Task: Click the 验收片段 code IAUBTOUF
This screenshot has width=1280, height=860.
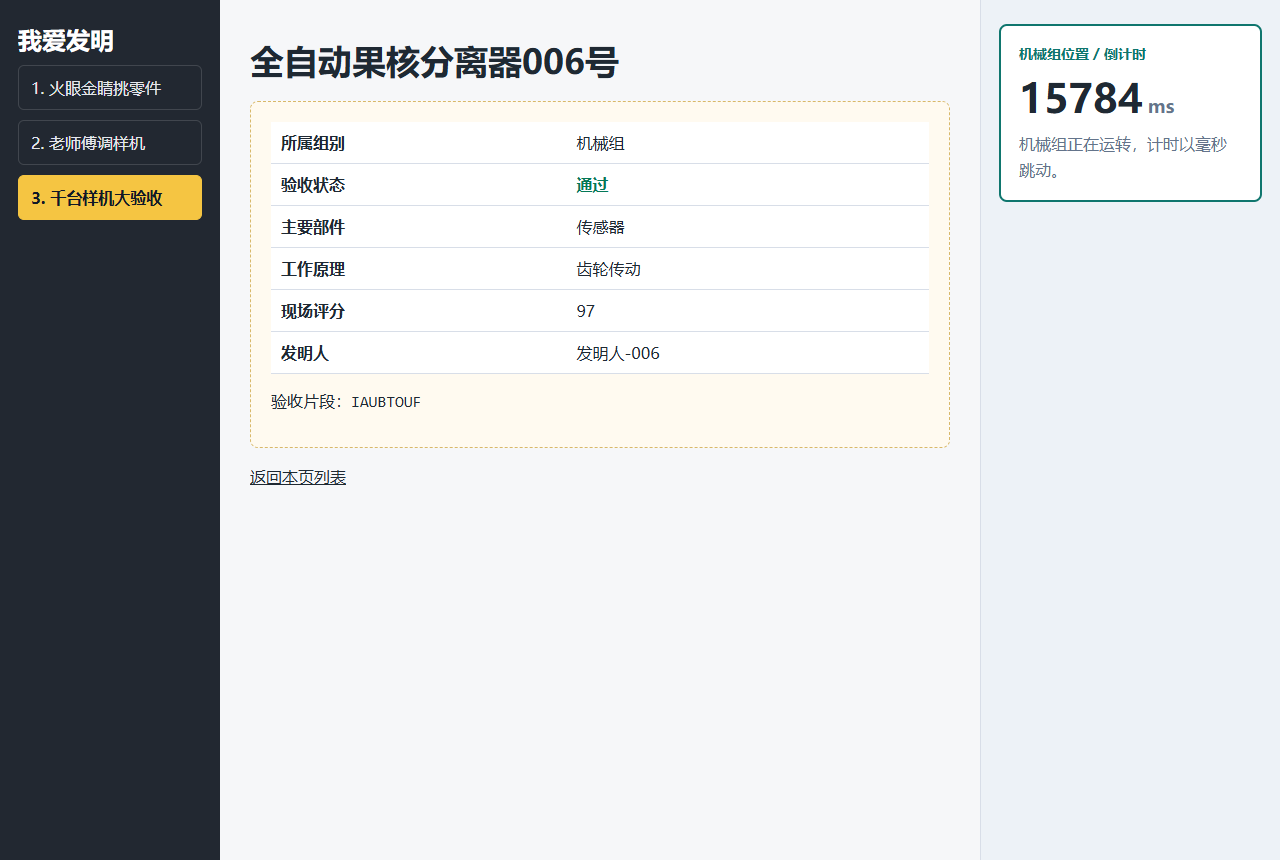Action: point(386,402)
